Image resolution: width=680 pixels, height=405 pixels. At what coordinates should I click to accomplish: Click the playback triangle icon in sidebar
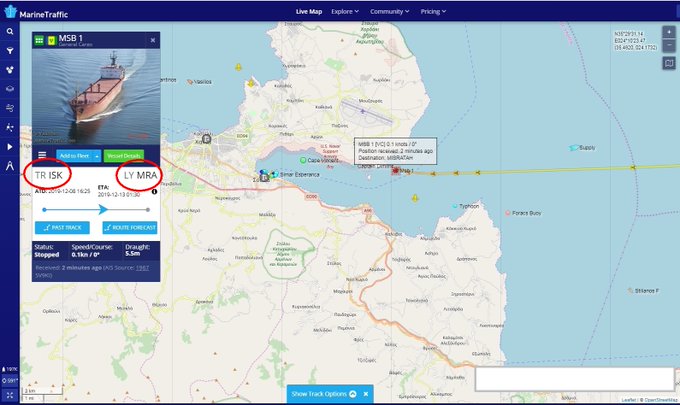point(10,147)
